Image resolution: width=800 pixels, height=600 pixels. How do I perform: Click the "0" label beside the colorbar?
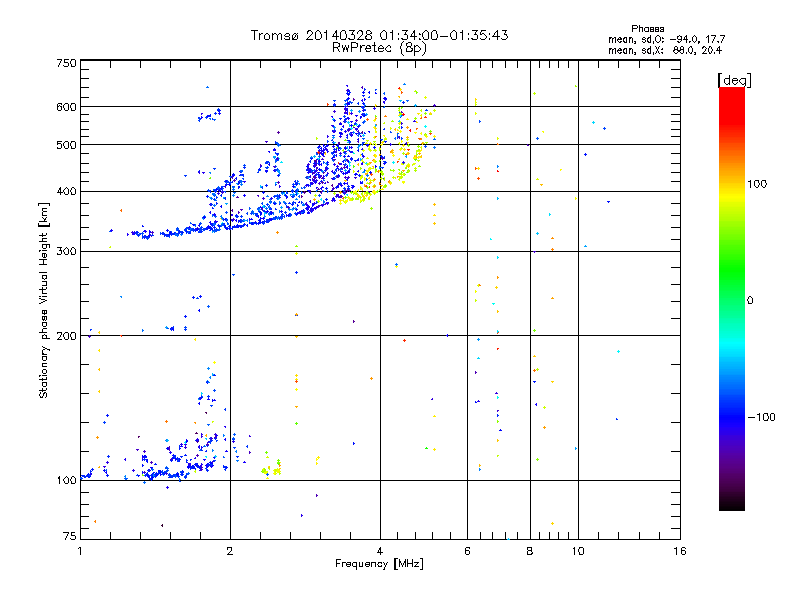[x=750, y=301]
